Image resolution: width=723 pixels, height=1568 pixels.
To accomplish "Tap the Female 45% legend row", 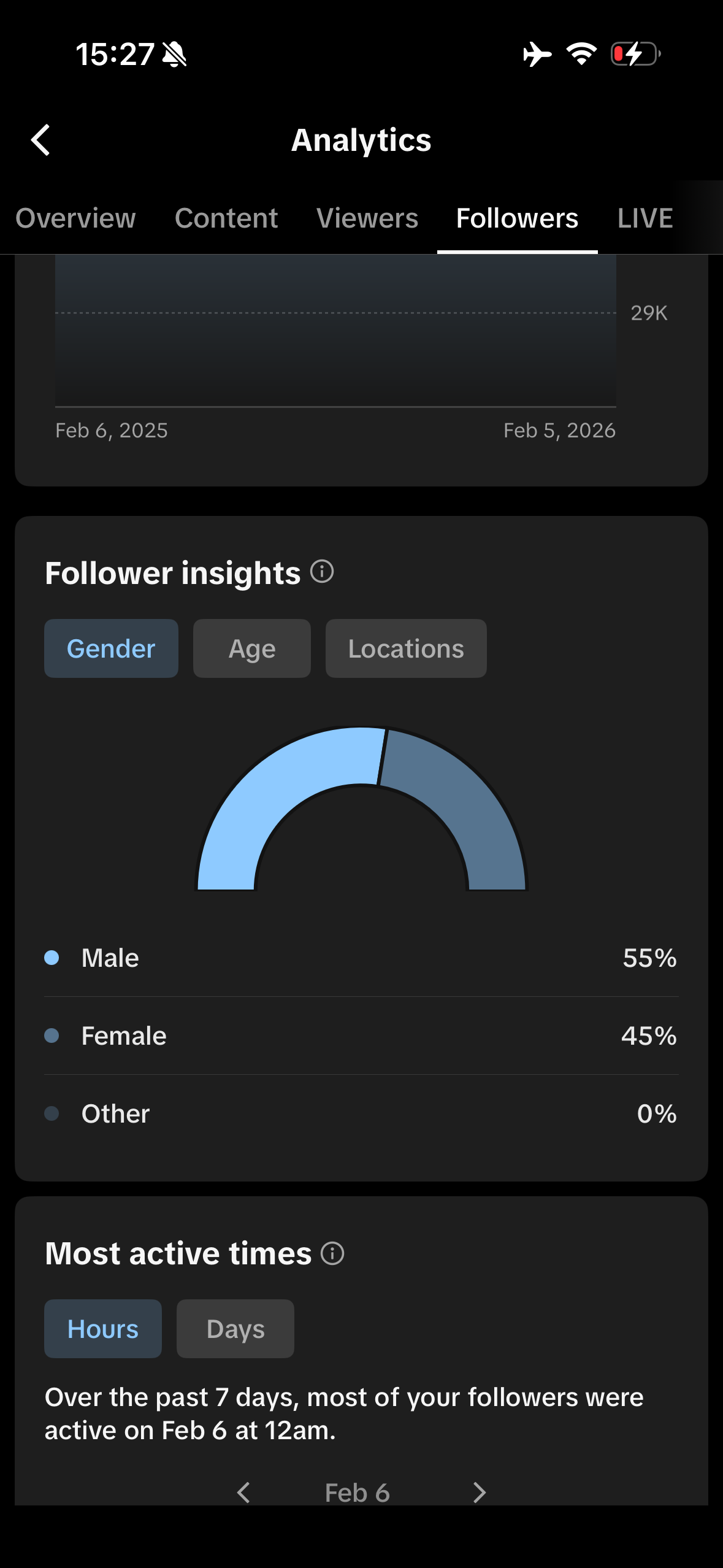I will tap(361, 1036).
